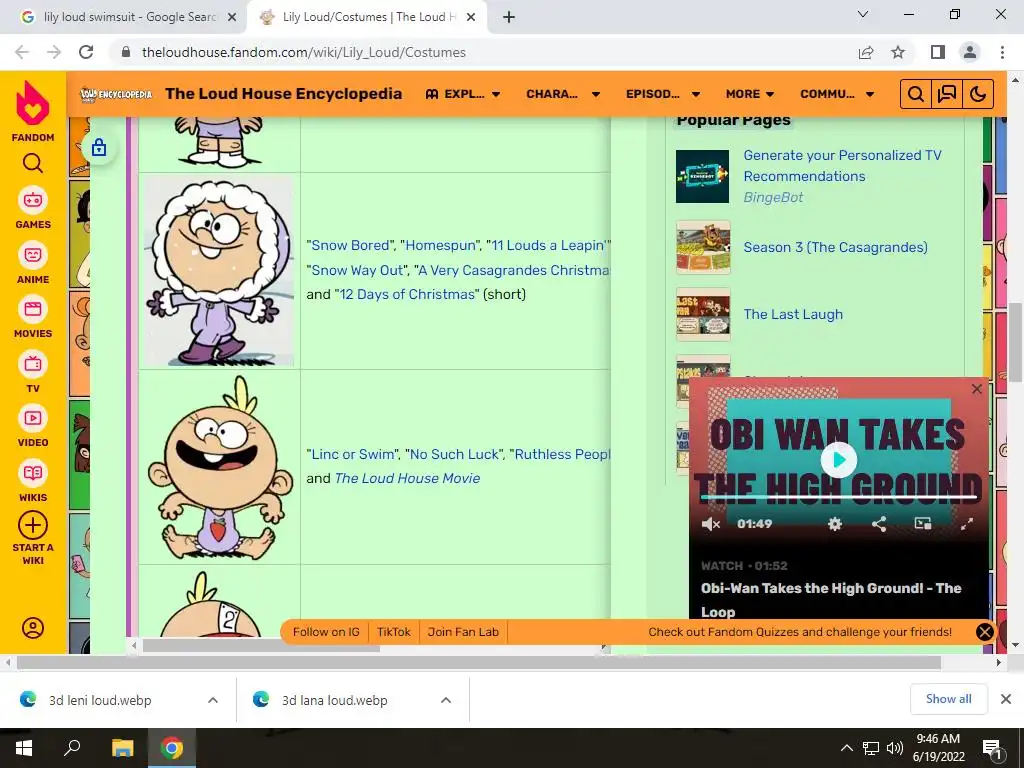This screenshot has width=1024, height=768.
Task: Open a new browser tab
Action: pos(509,17)
